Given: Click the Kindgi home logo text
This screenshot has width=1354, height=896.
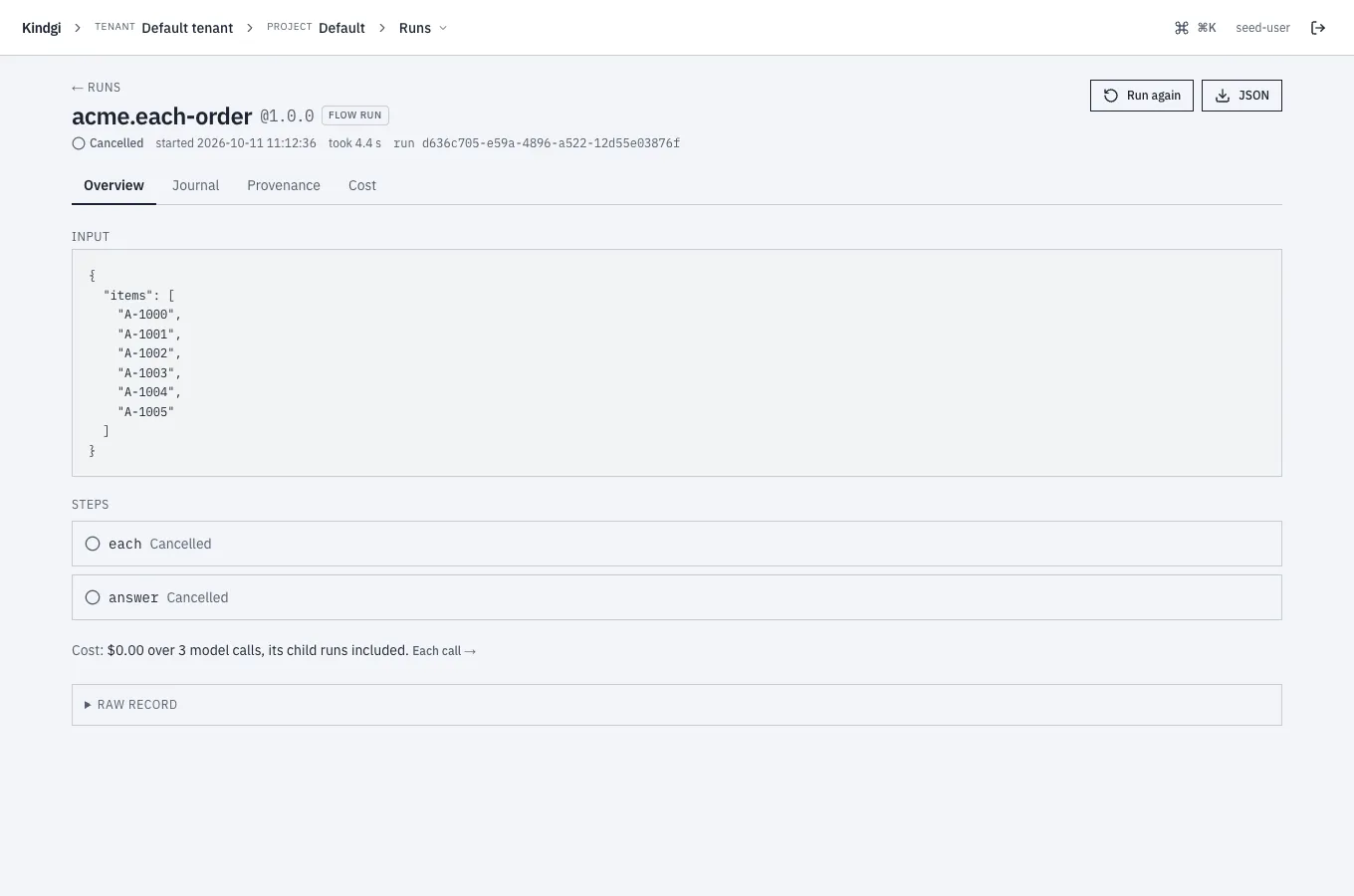Looking at the screenshot, I should click(42, 28).
